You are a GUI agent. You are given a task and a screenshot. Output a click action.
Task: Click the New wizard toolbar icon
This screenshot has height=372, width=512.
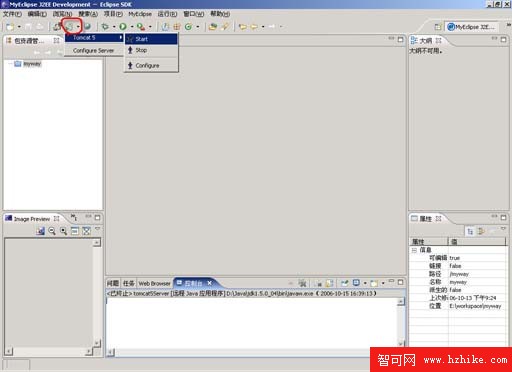pyautogui.click(x=10, y=27)
